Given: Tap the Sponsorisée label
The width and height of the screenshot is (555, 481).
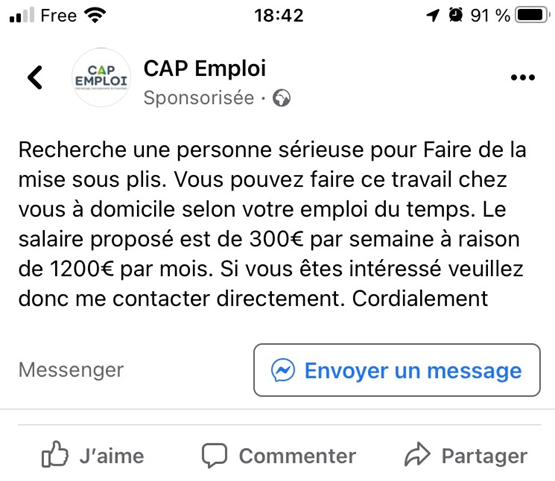Looking at the screenshot, I should [x=199, y=98].
